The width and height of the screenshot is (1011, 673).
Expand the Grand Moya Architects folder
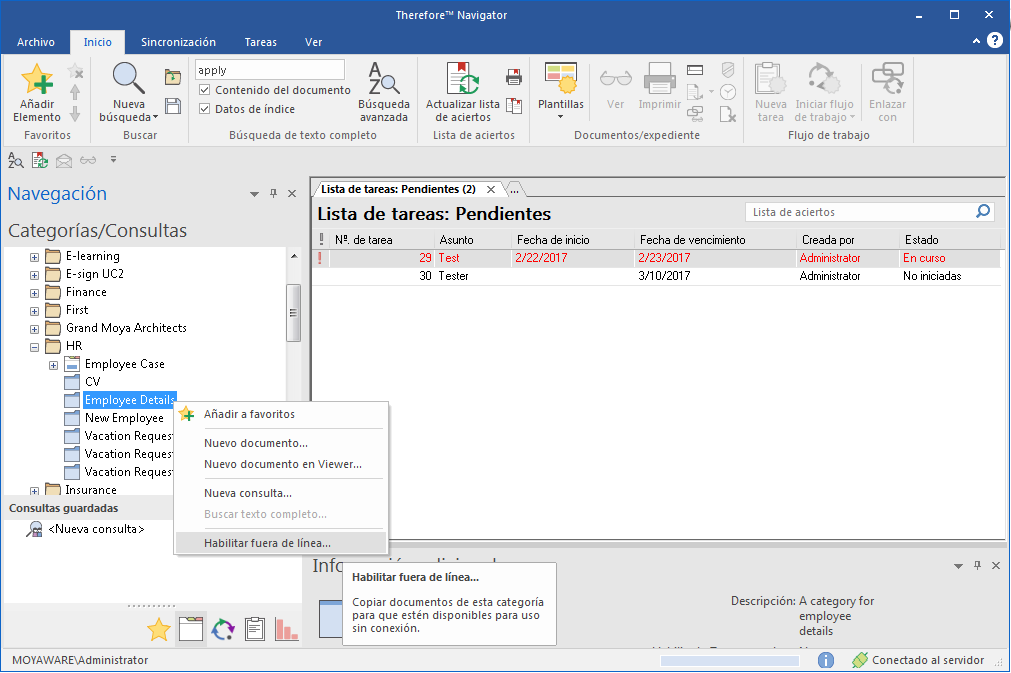point(35,329)
